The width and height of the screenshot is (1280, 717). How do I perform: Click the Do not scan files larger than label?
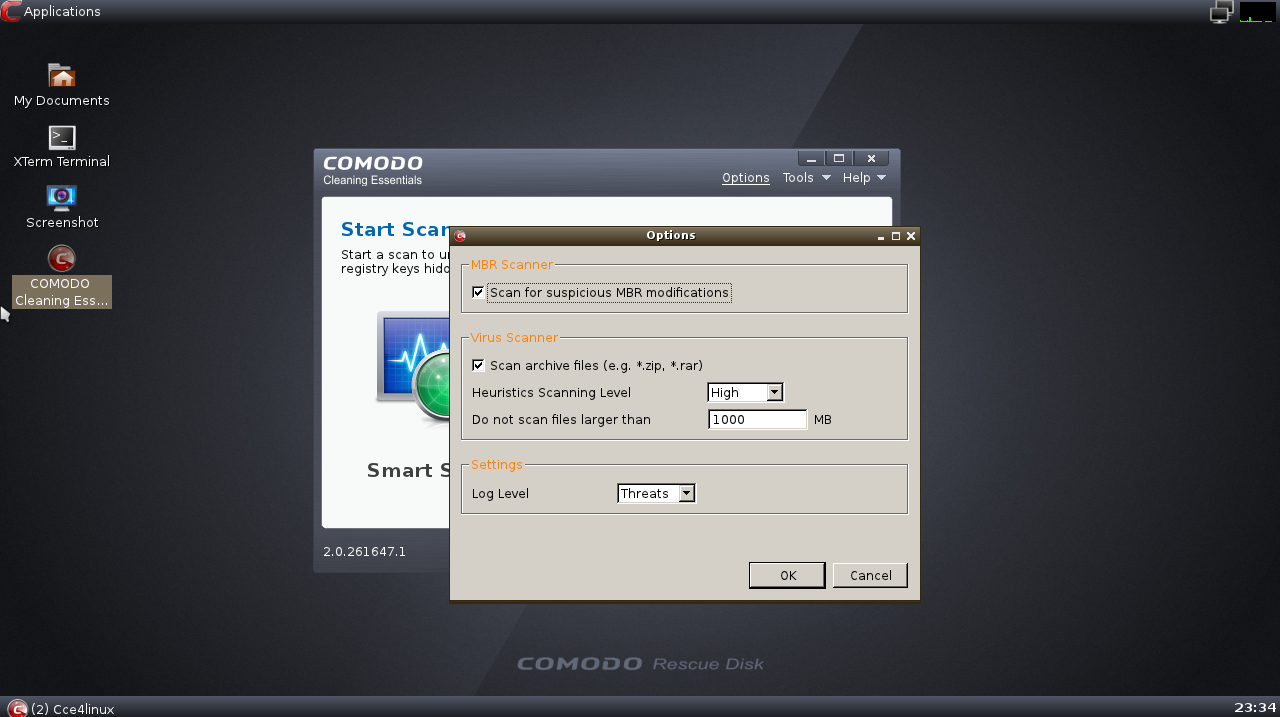(561, 419)
